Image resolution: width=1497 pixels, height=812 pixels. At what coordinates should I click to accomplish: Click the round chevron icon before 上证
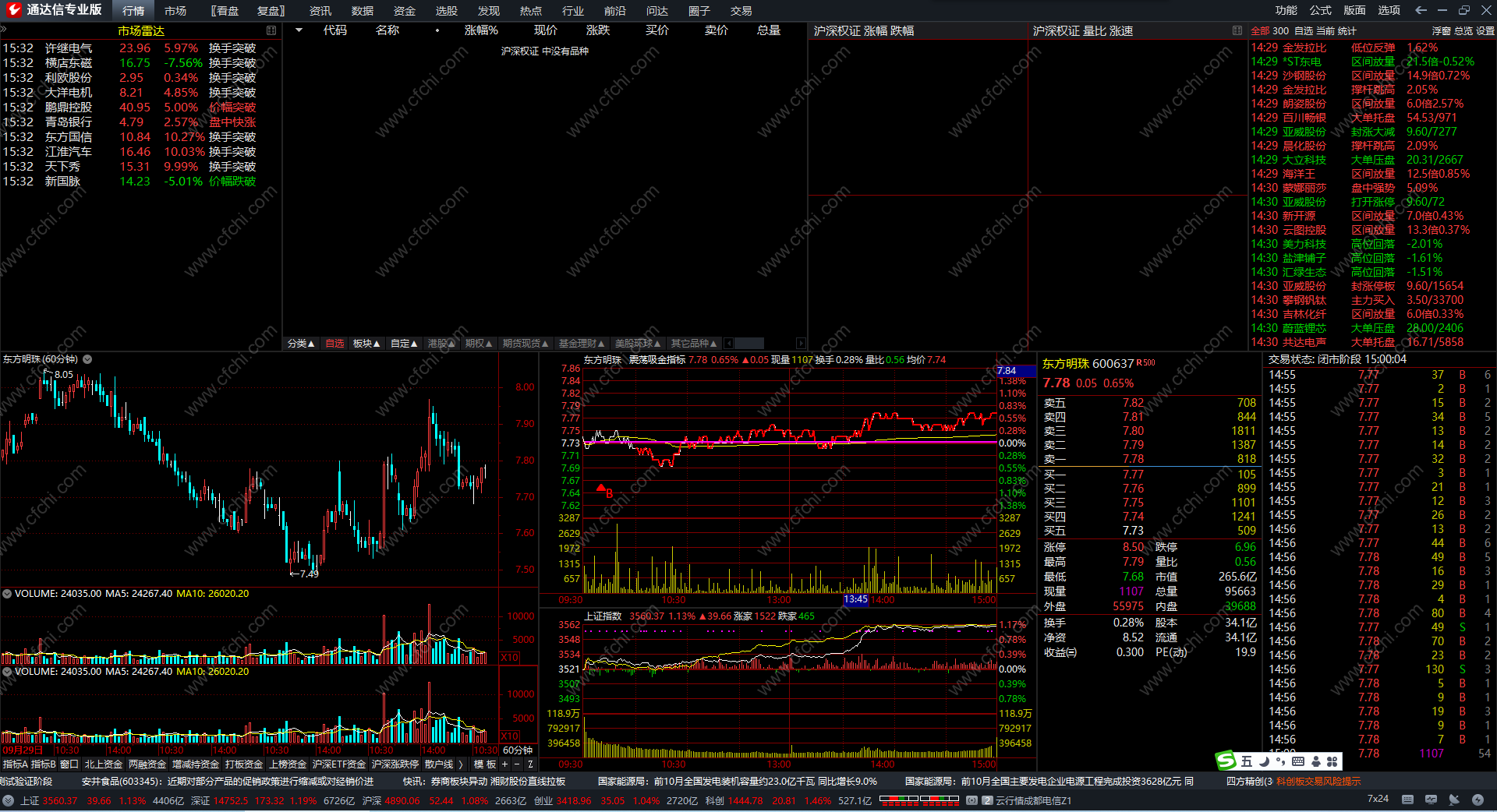click(x=8, y=800)
